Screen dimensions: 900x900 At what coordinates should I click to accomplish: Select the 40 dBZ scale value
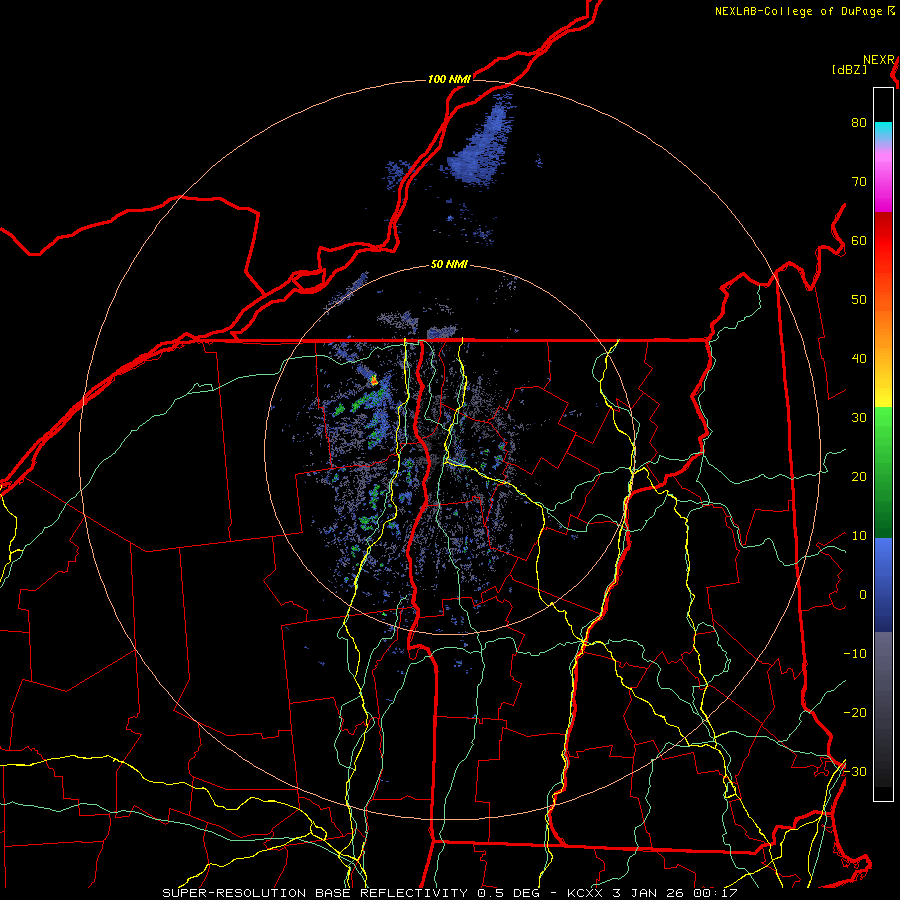pos(859,359)
